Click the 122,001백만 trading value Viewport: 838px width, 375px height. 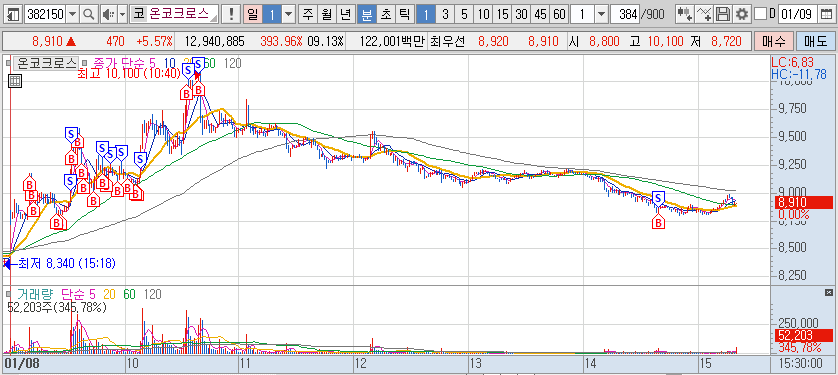392,41
